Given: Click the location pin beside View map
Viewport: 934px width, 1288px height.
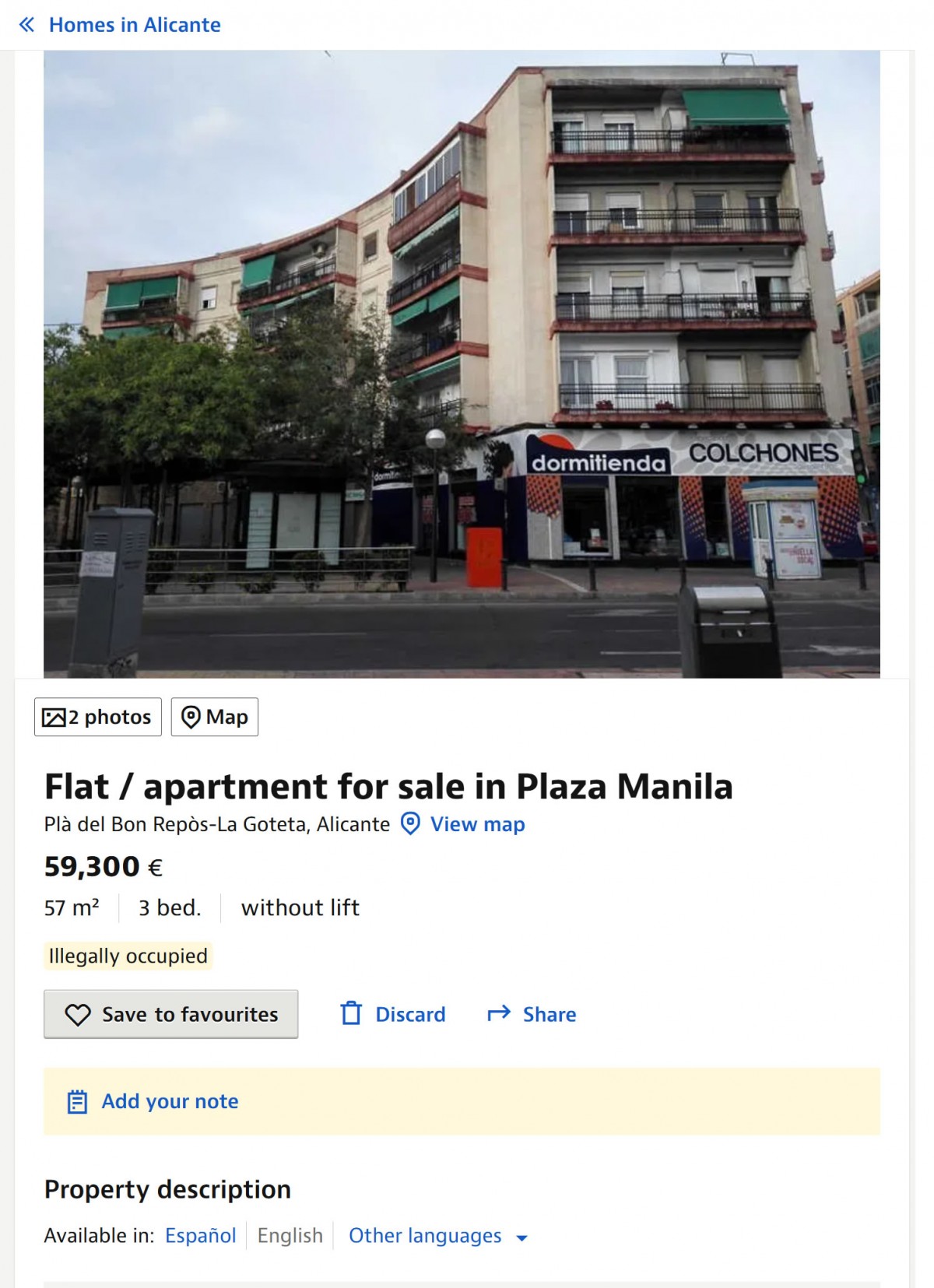Looking at the screenshot, I should (410, 823).
